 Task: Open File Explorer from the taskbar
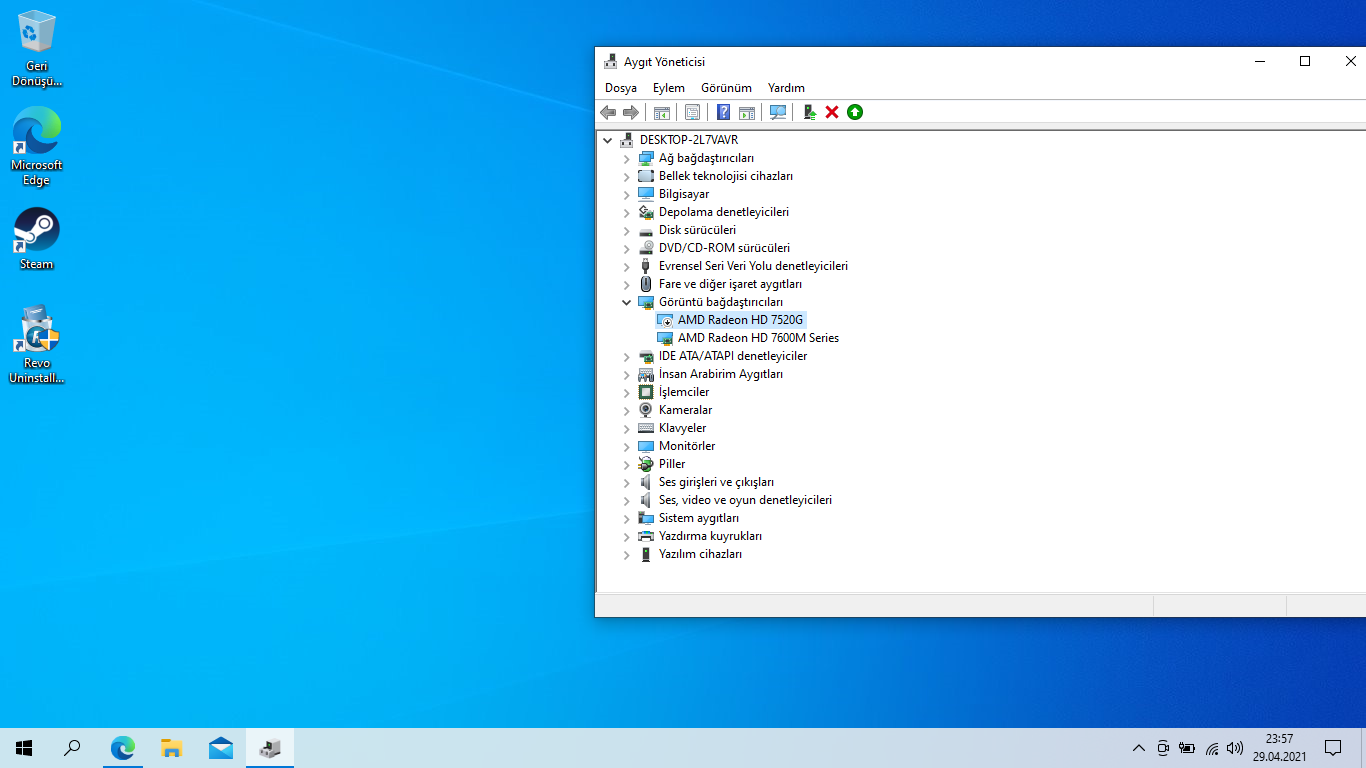pyautogui.click(x=172, y=748)
